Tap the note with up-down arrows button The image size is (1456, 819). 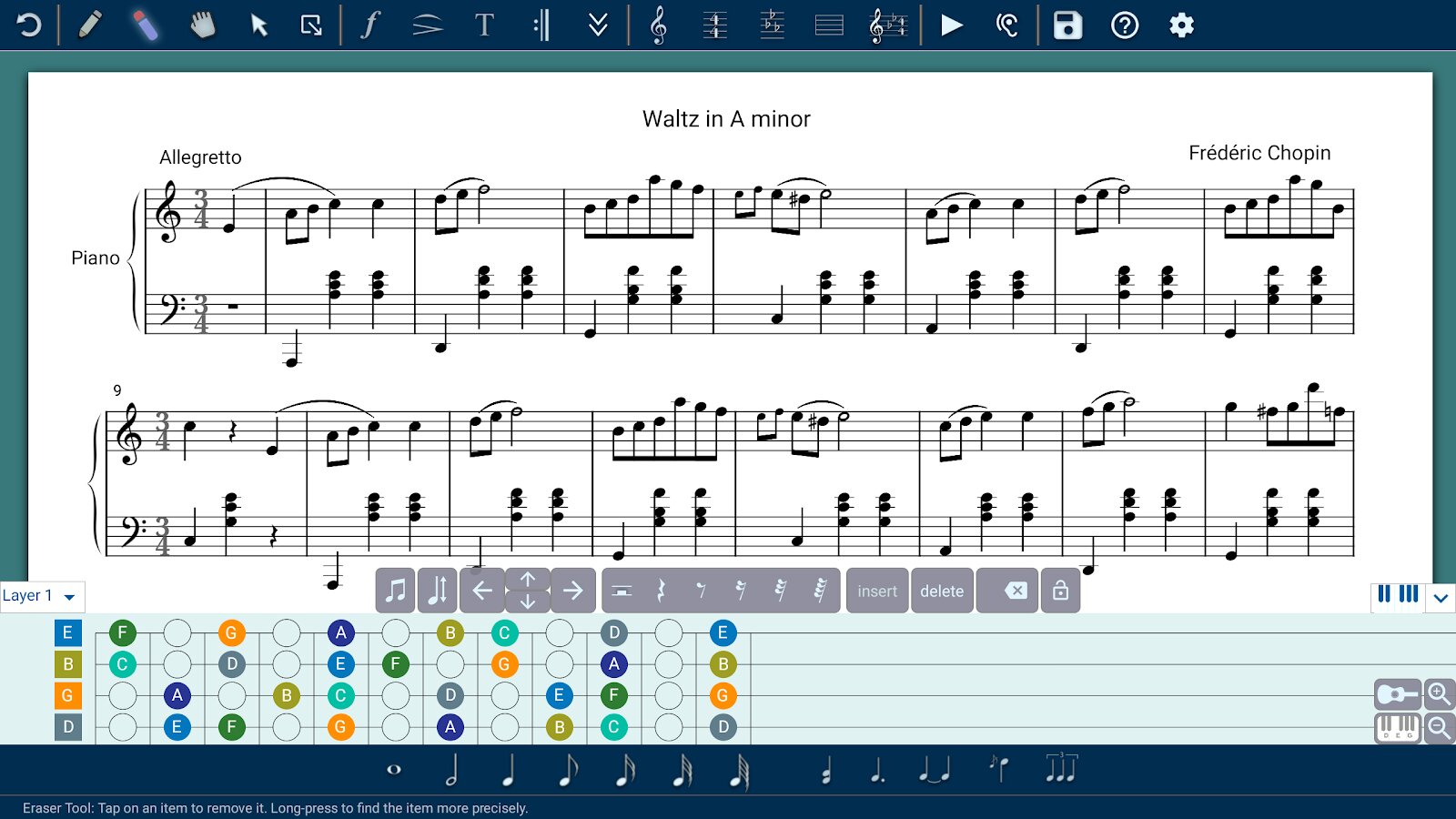437,591
